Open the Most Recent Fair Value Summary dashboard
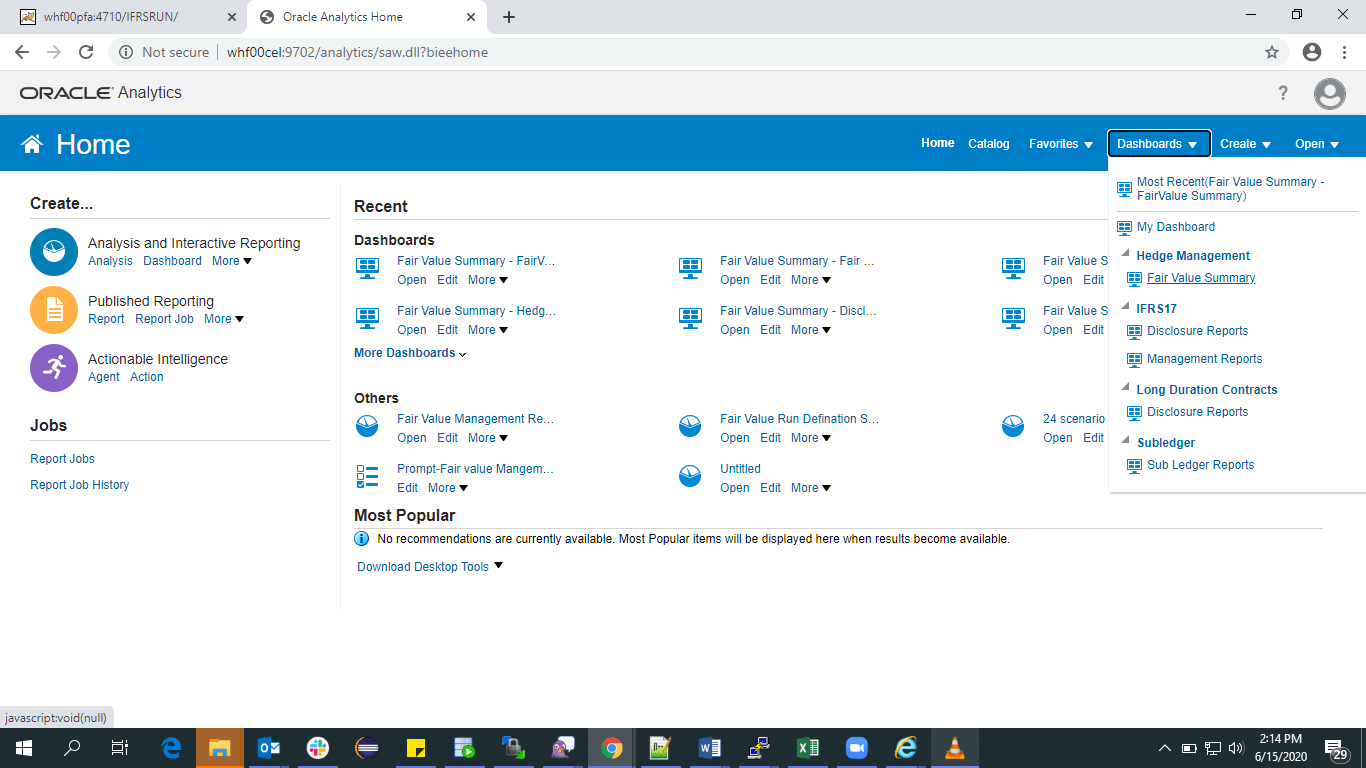This screenshot has width=1366, height=768. click(x=1231, y=189)
